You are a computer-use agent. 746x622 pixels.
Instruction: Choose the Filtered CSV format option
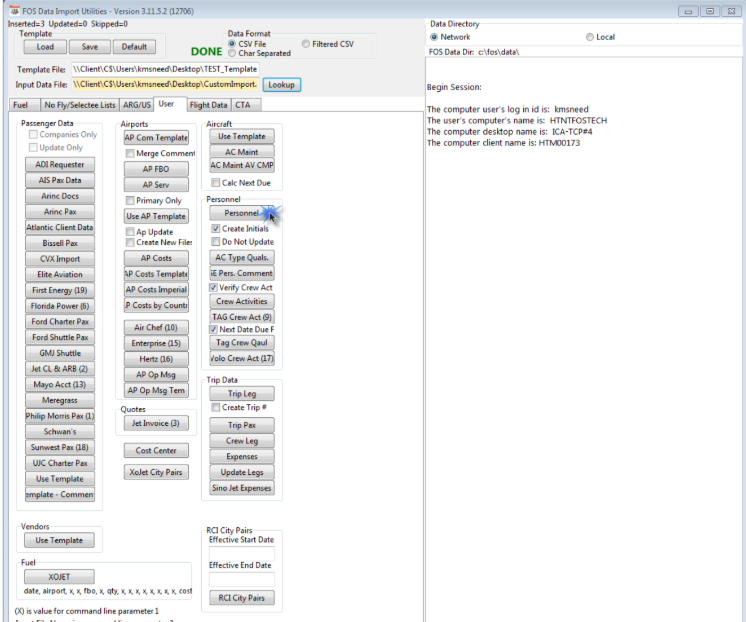coord(306,44)
